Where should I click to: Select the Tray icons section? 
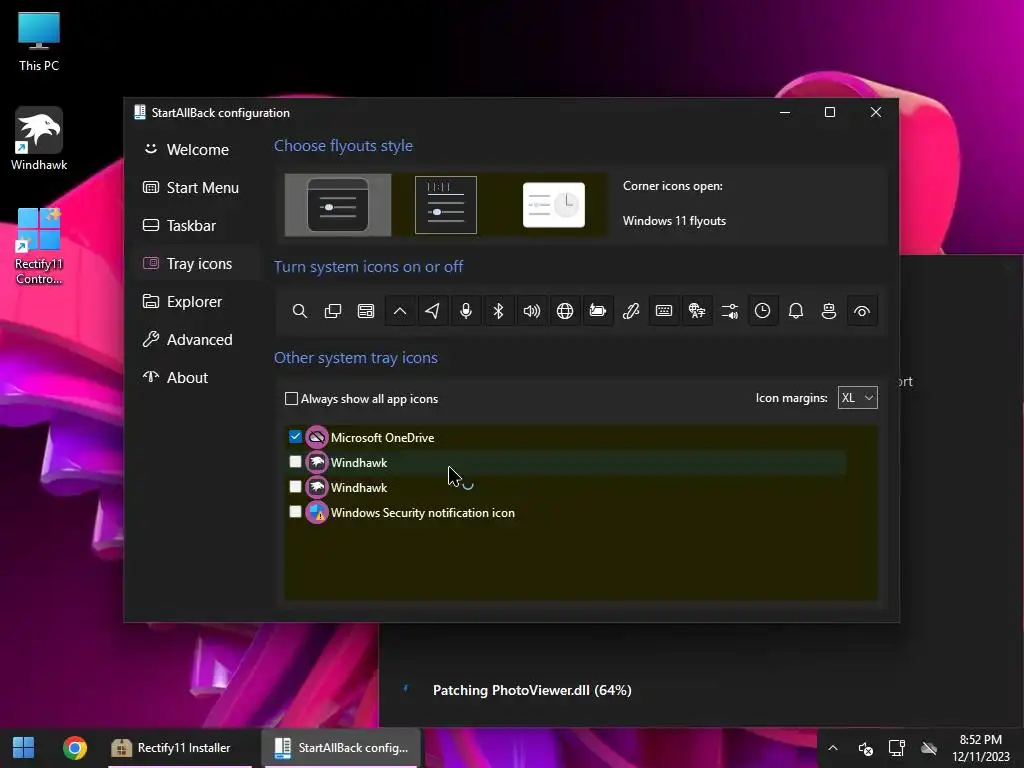pos(197,263)
